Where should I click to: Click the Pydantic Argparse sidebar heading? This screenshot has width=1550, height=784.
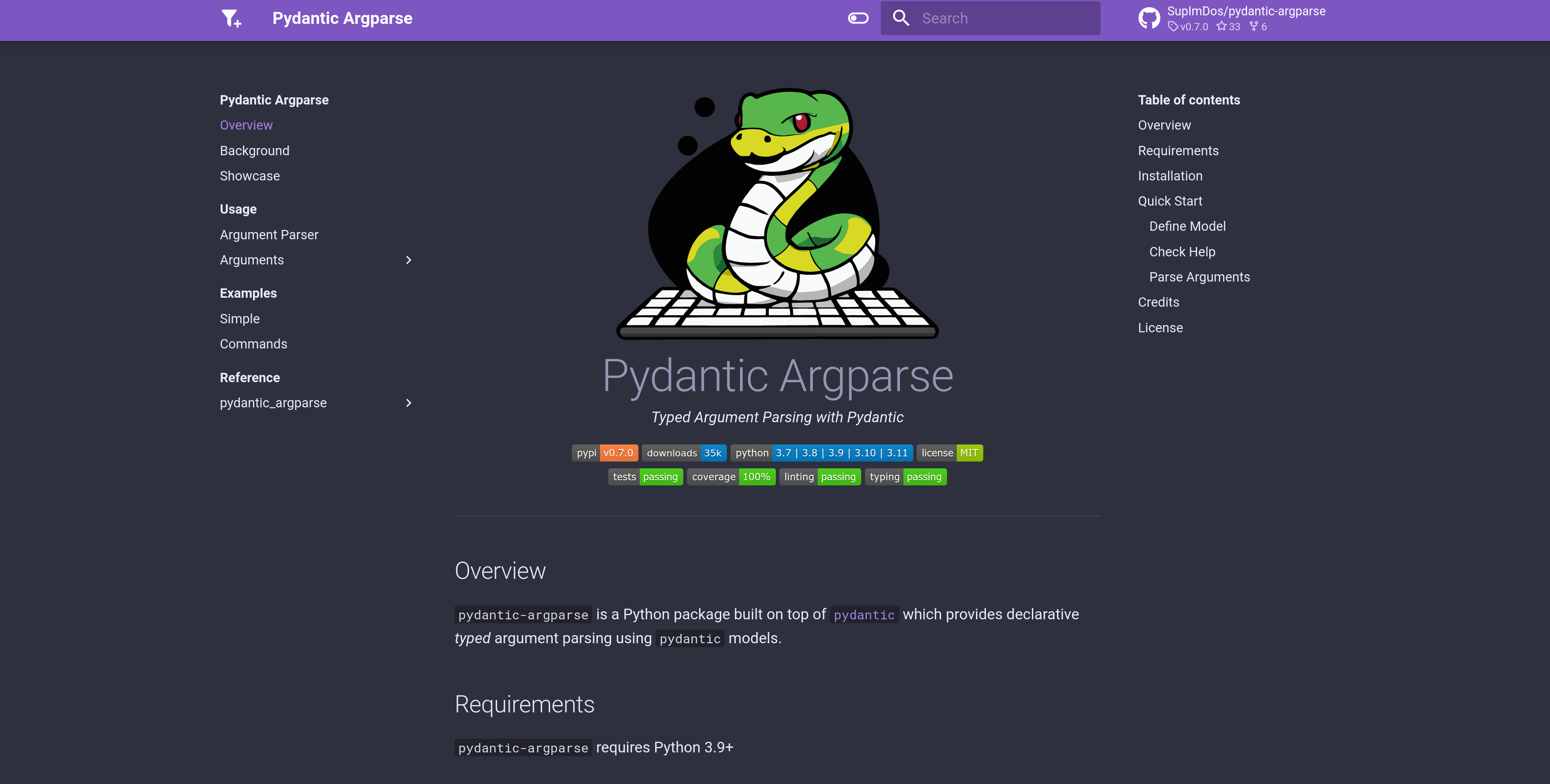tap(274, 100)
